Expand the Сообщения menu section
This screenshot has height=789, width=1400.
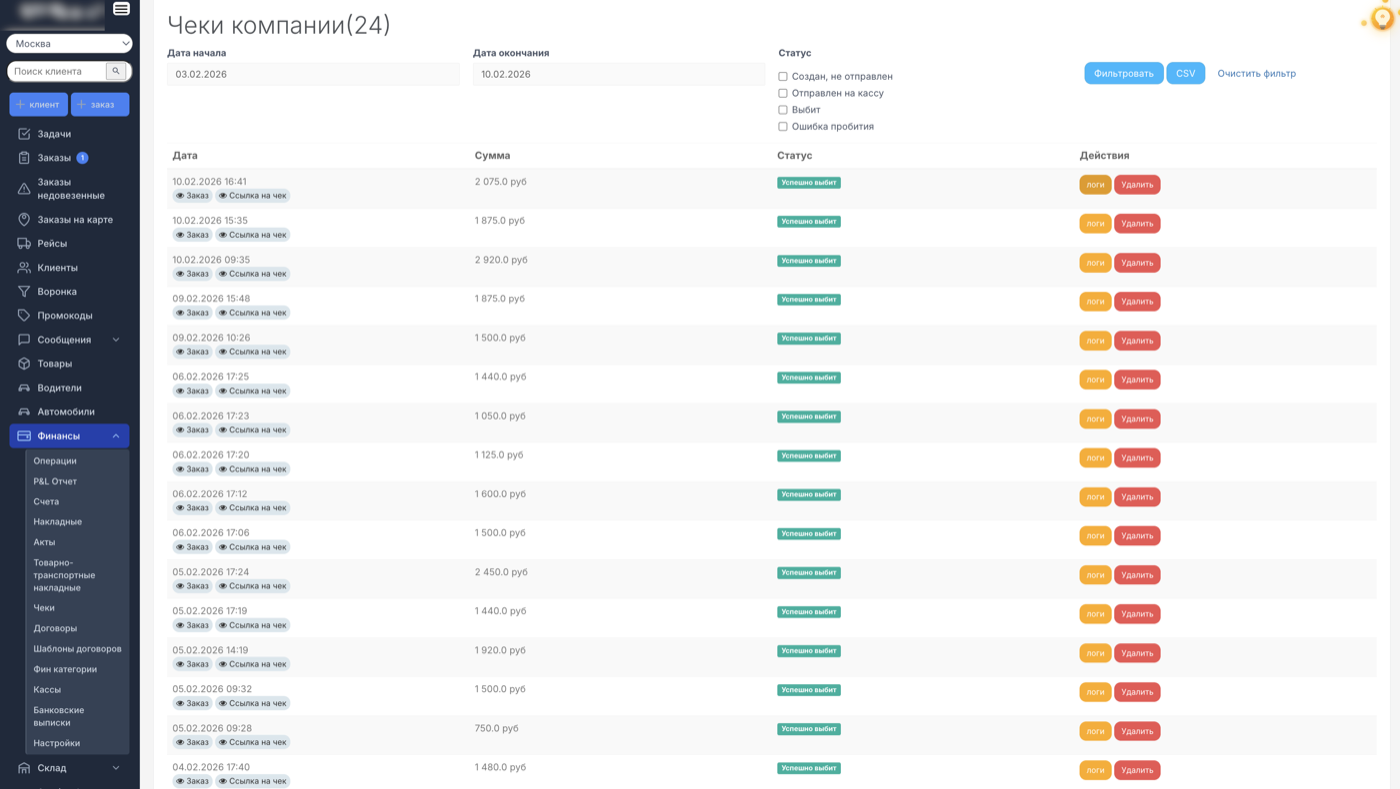pos(115,340)
